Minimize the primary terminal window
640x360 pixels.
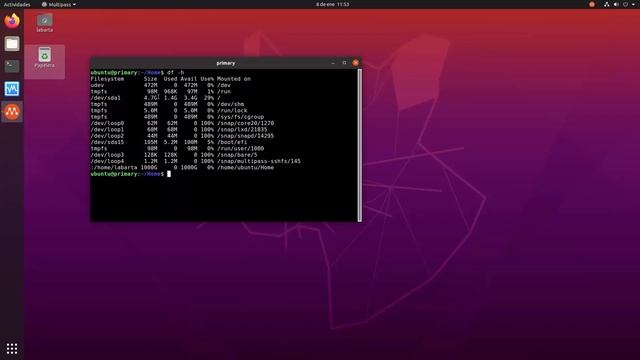point(333,63)
